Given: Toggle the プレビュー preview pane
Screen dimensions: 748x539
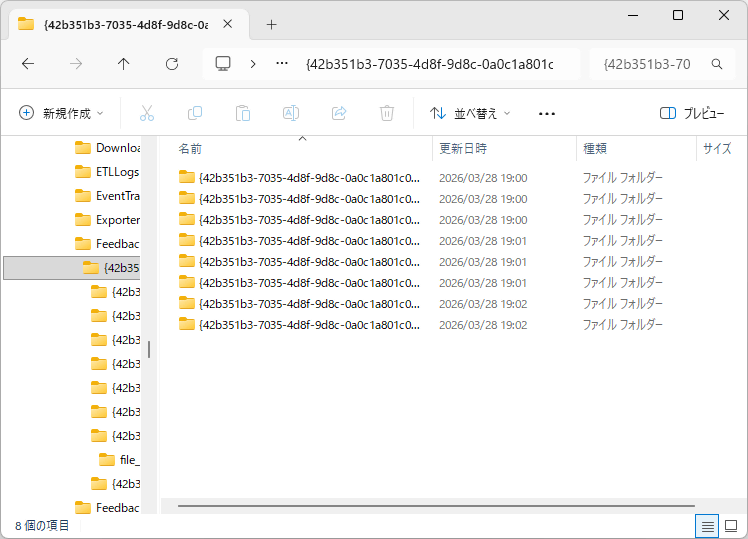Looking at the screenshot, I should coord(692,113).
